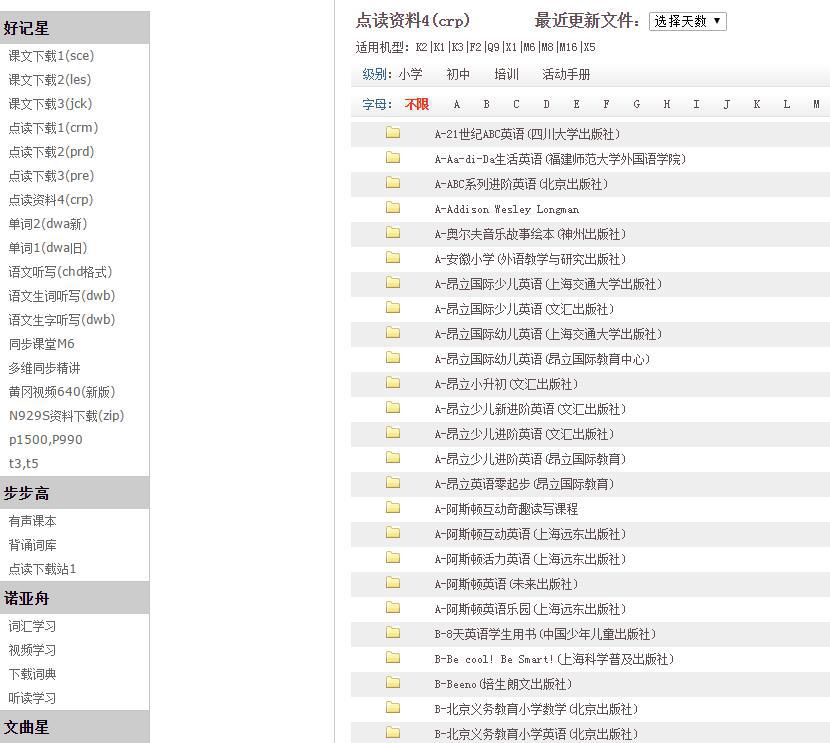Select letter filter C

(516, 104)
